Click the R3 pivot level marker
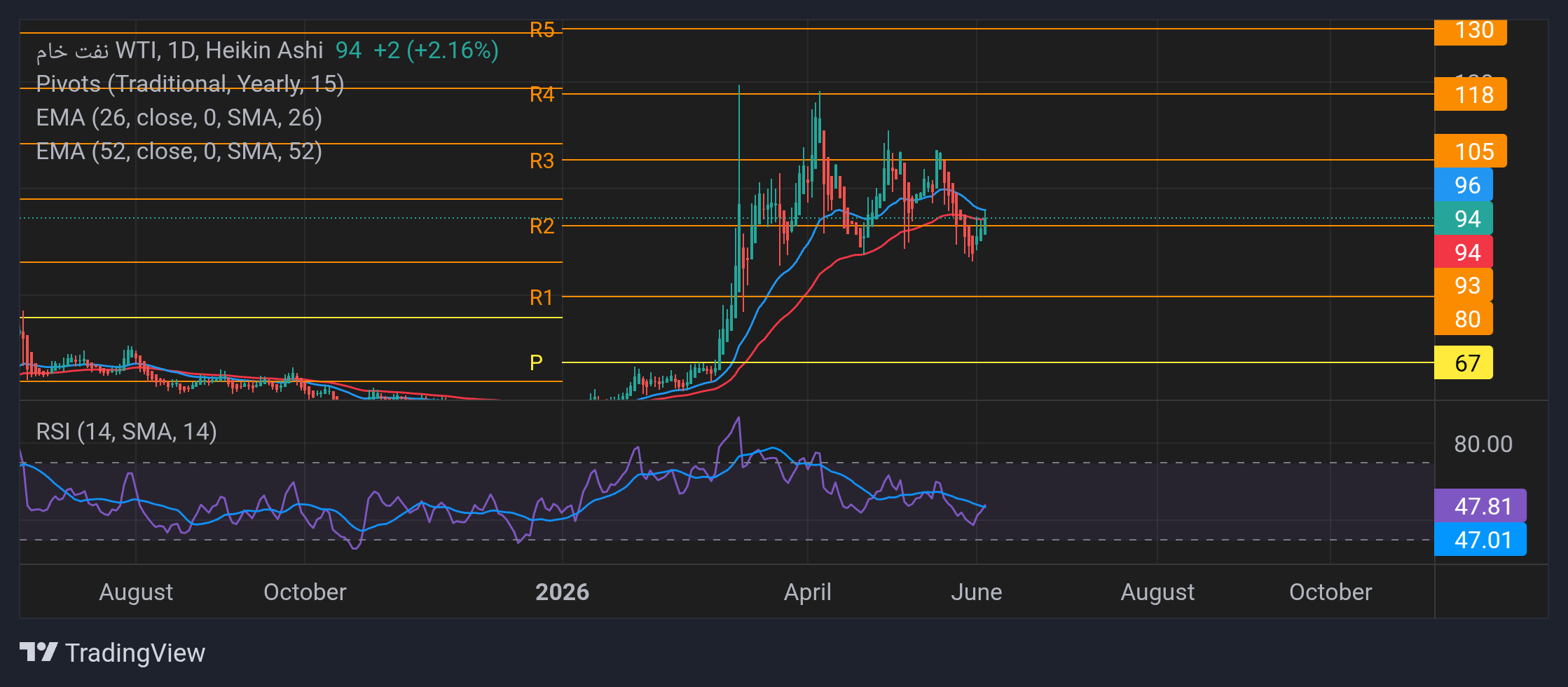 542,161
